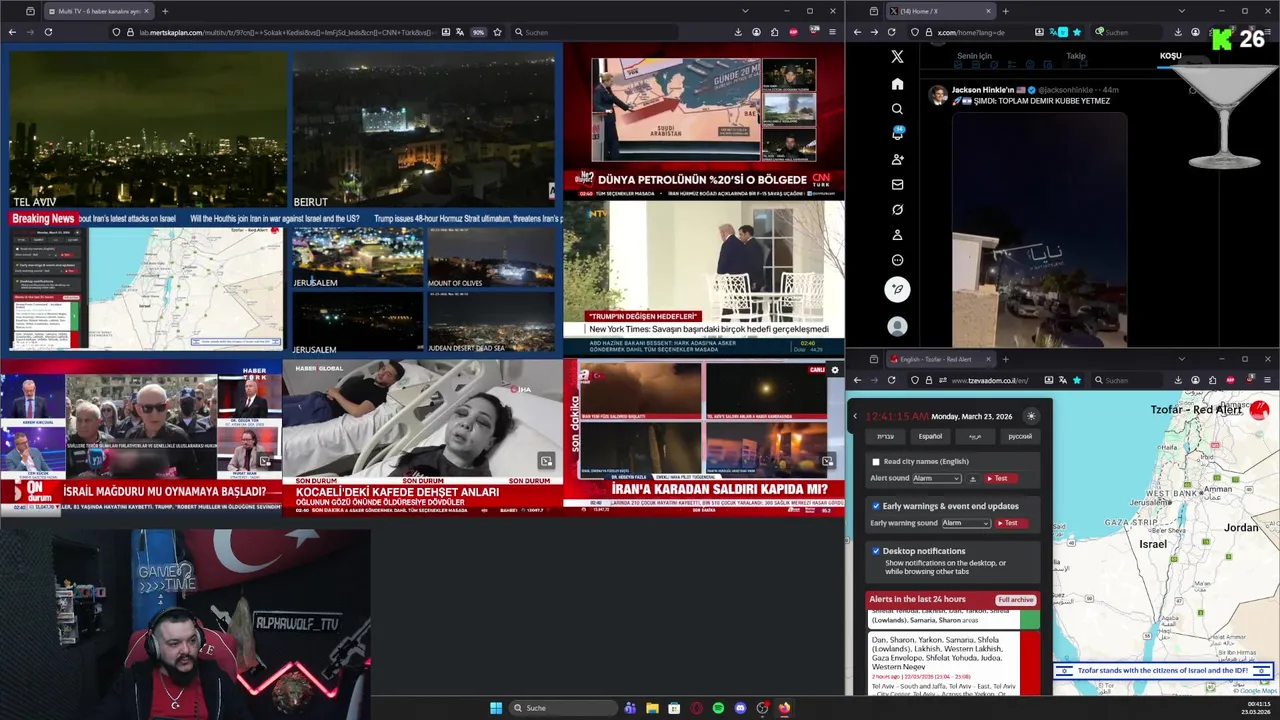Viewport: 1280px width, 720px height.
Task: Reload the X browser window
Action: [x=892, y=32]
